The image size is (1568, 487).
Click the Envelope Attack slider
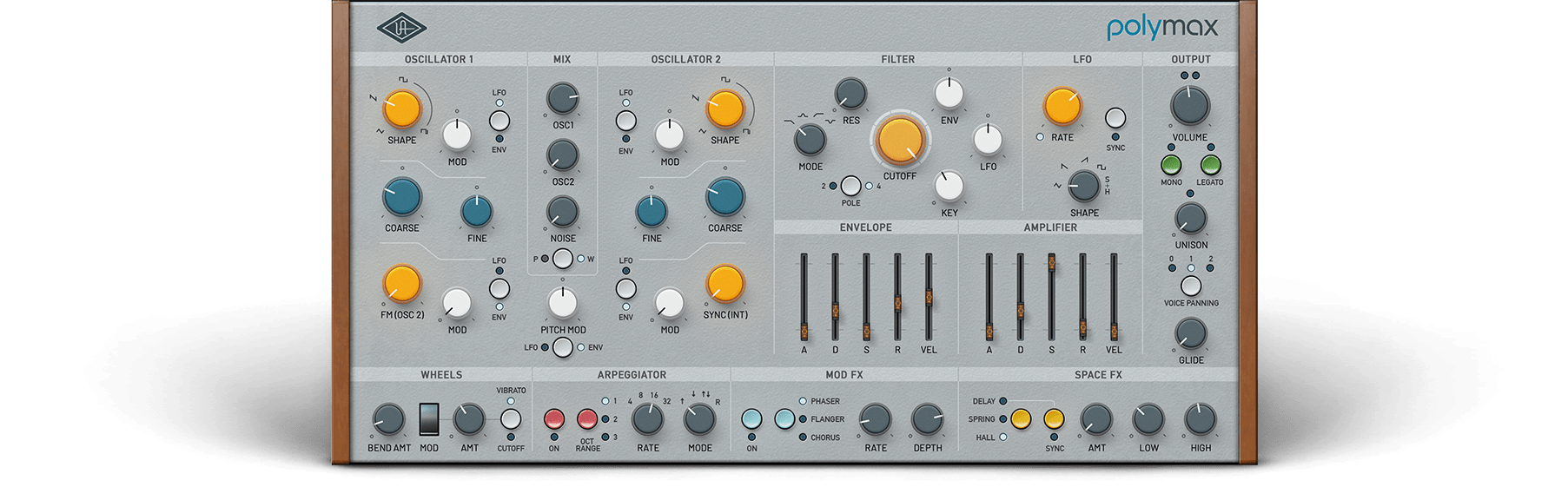[804, 330]
